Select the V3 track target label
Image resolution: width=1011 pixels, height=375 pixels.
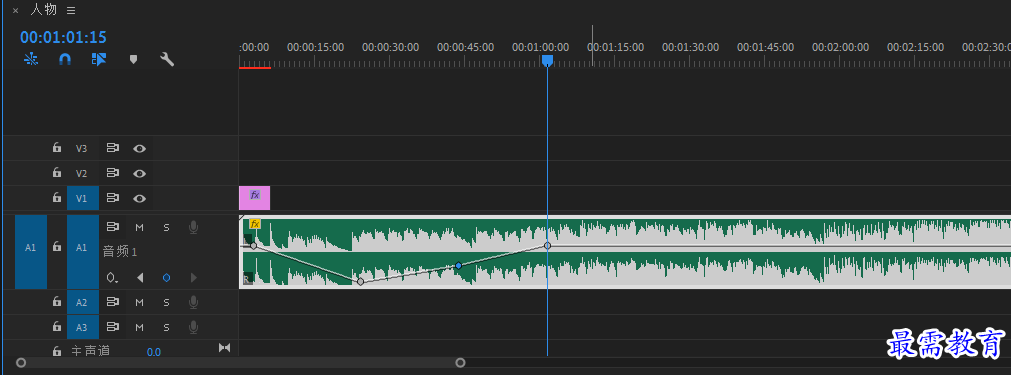tap(81, 148)
